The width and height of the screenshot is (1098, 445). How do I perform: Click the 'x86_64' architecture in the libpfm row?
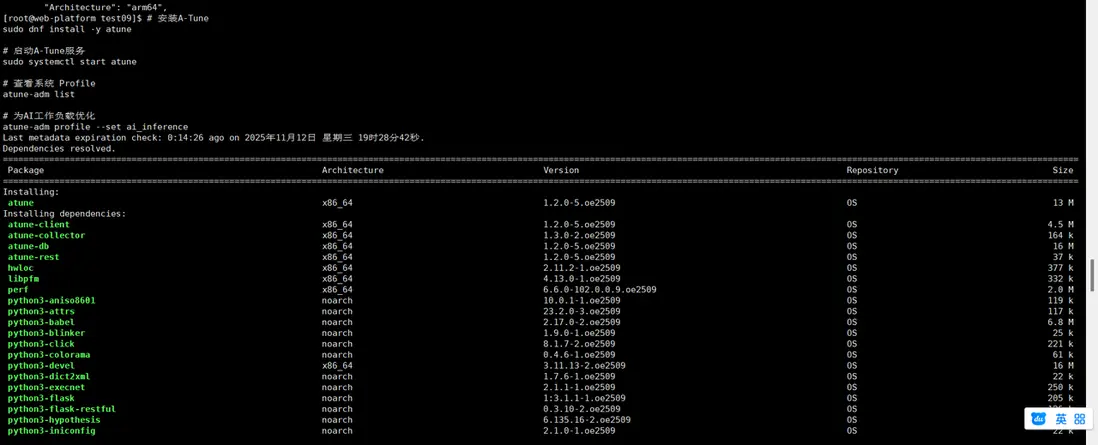pyautogui.click(x=337, y=279)
